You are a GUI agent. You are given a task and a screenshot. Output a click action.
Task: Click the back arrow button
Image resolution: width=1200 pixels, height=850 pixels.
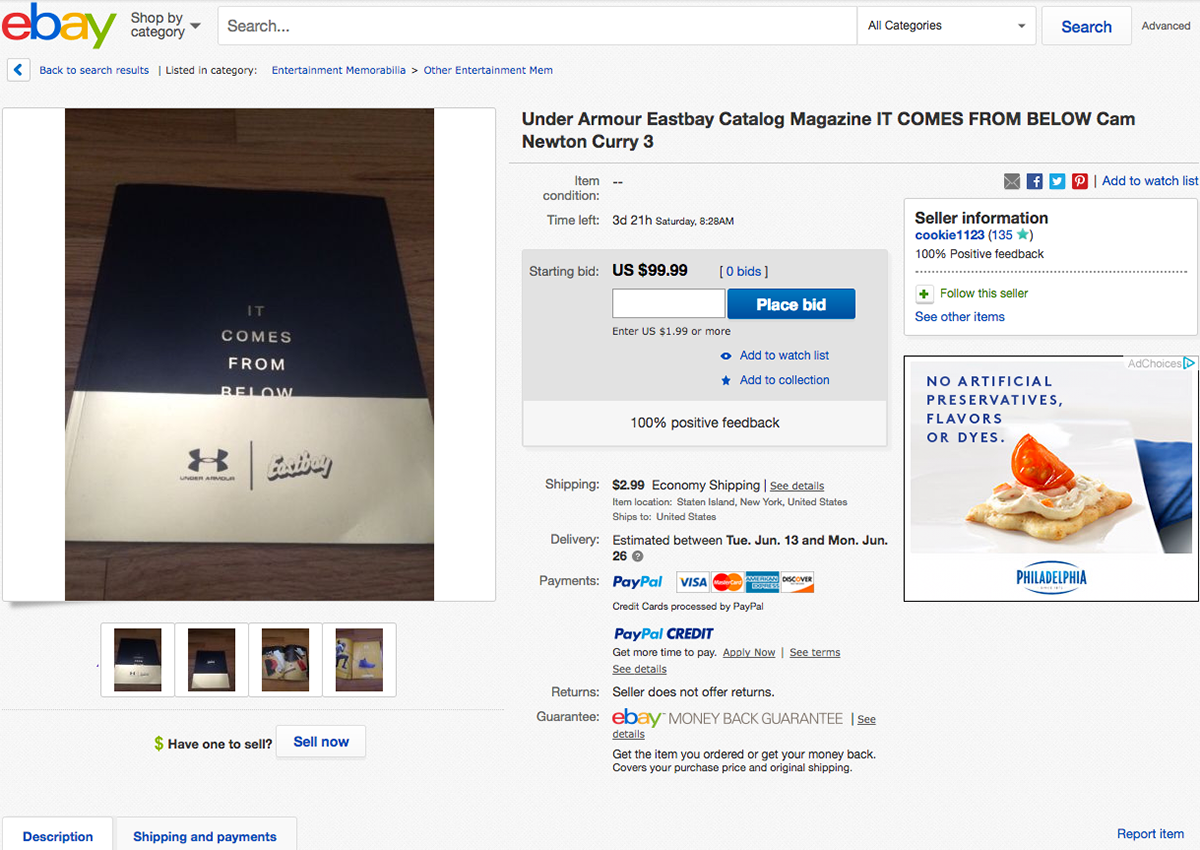coord(18,70)
